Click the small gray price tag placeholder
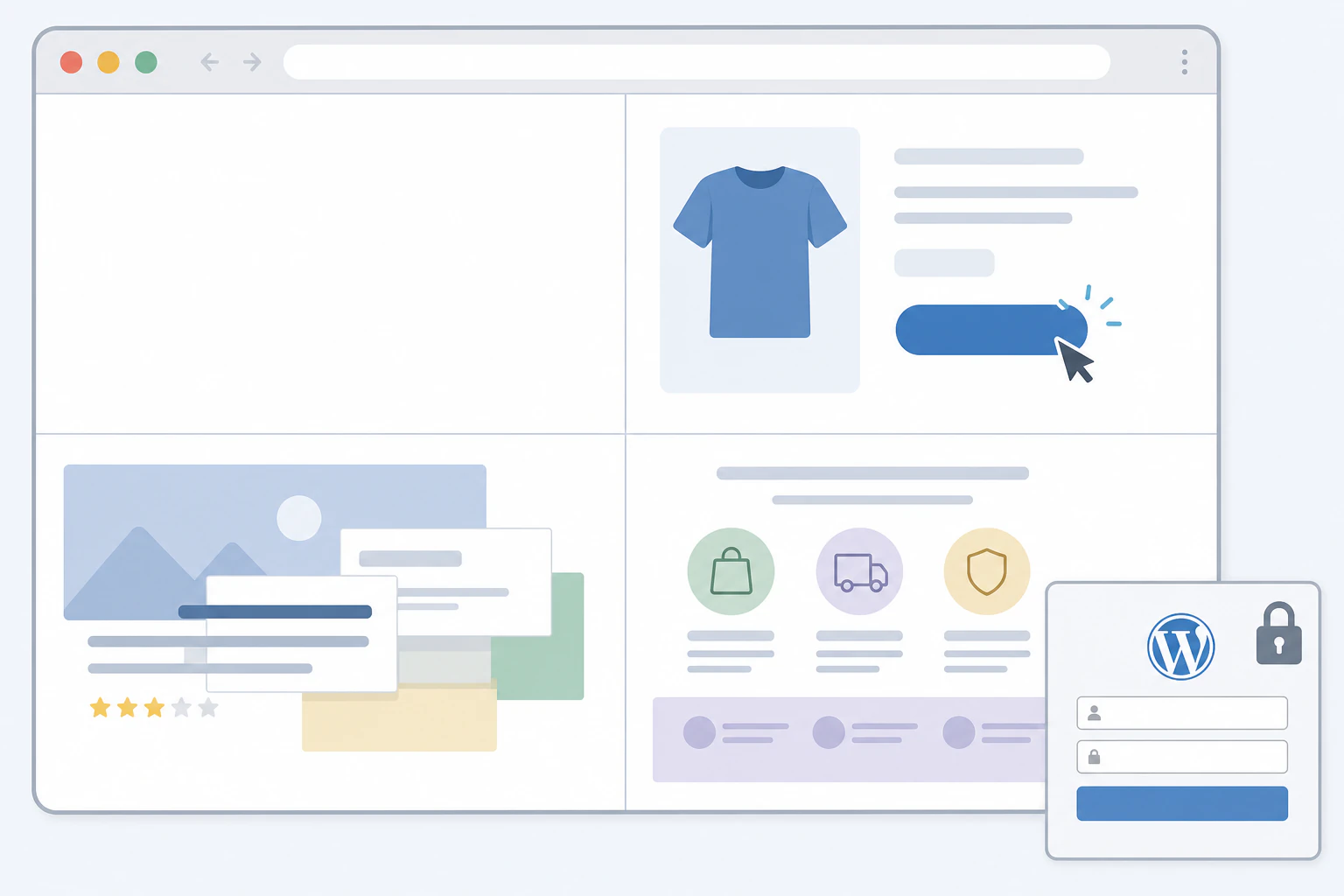 (944, 262)
